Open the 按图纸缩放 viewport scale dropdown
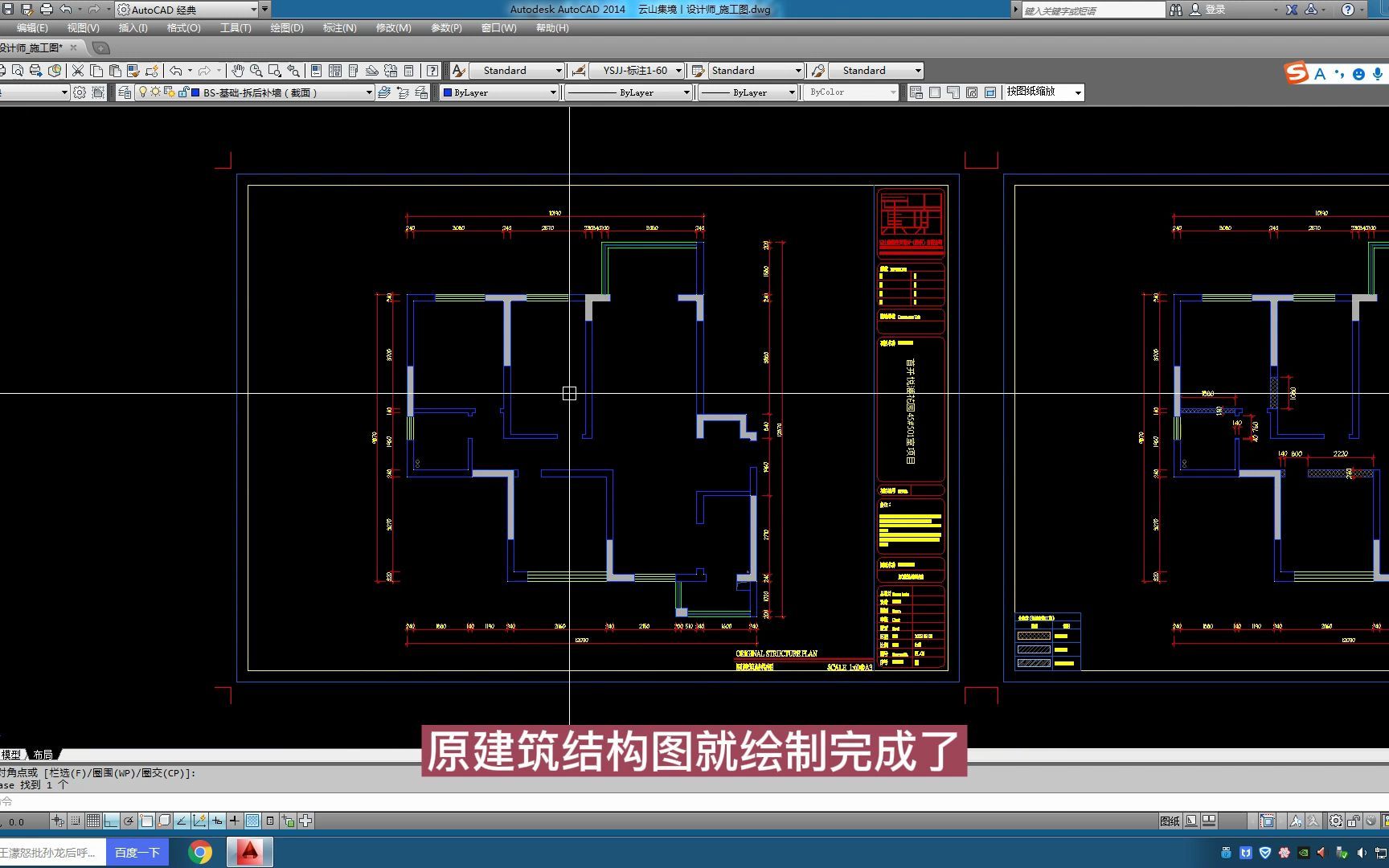1389x868 pixels. [1043, 92]
